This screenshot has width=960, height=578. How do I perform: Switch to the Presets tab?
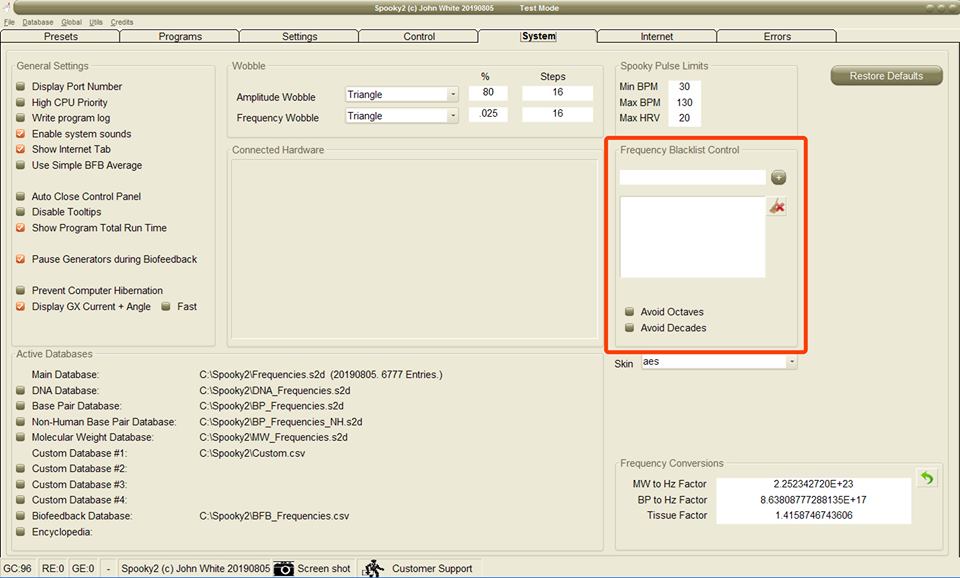click(61, 37)
